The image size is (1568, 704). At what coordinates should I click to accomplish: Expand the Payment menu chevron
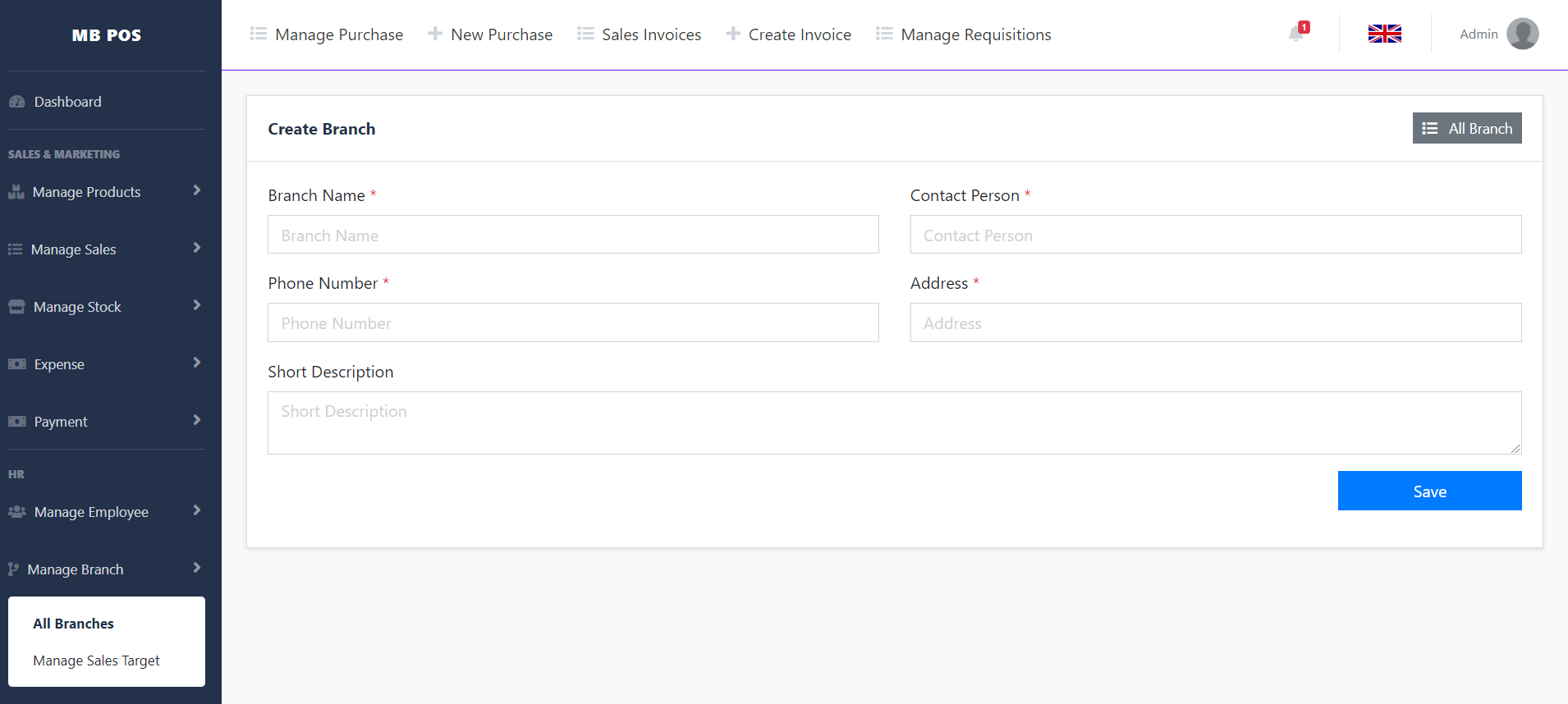point(196,420)
